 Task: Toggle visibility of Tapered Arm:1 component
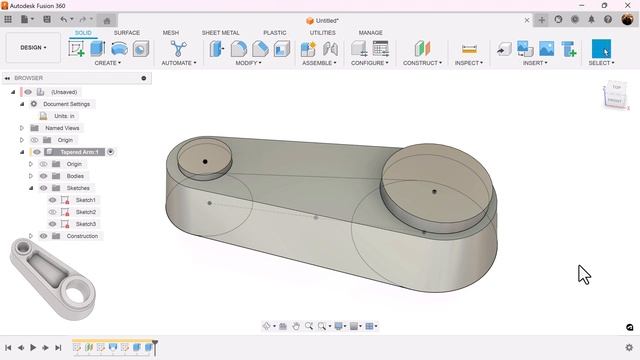pos(37,152)
